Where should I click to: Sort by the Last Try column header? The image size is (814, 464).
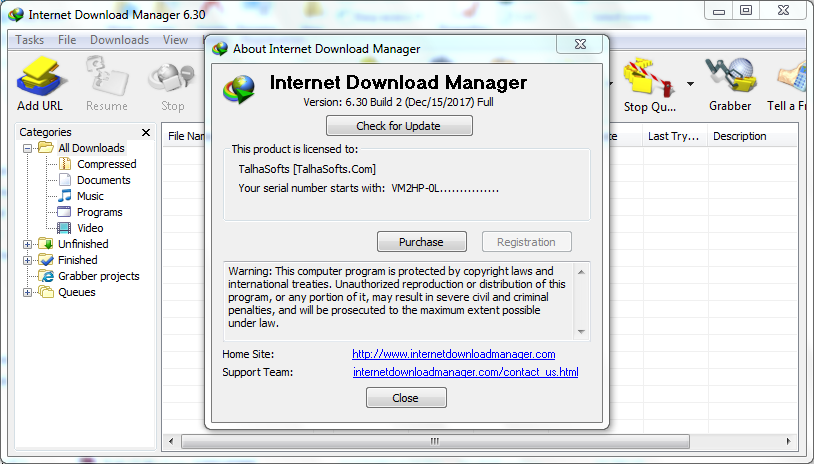675,136
